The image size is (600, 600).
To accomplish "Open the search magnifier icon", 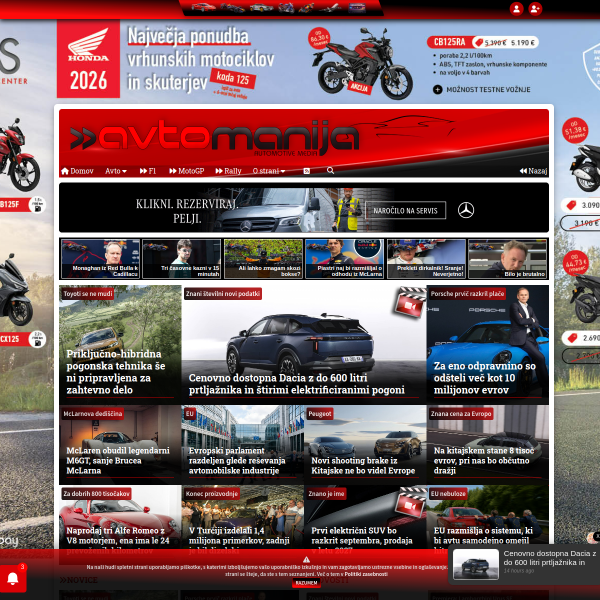I will (330, 170).
